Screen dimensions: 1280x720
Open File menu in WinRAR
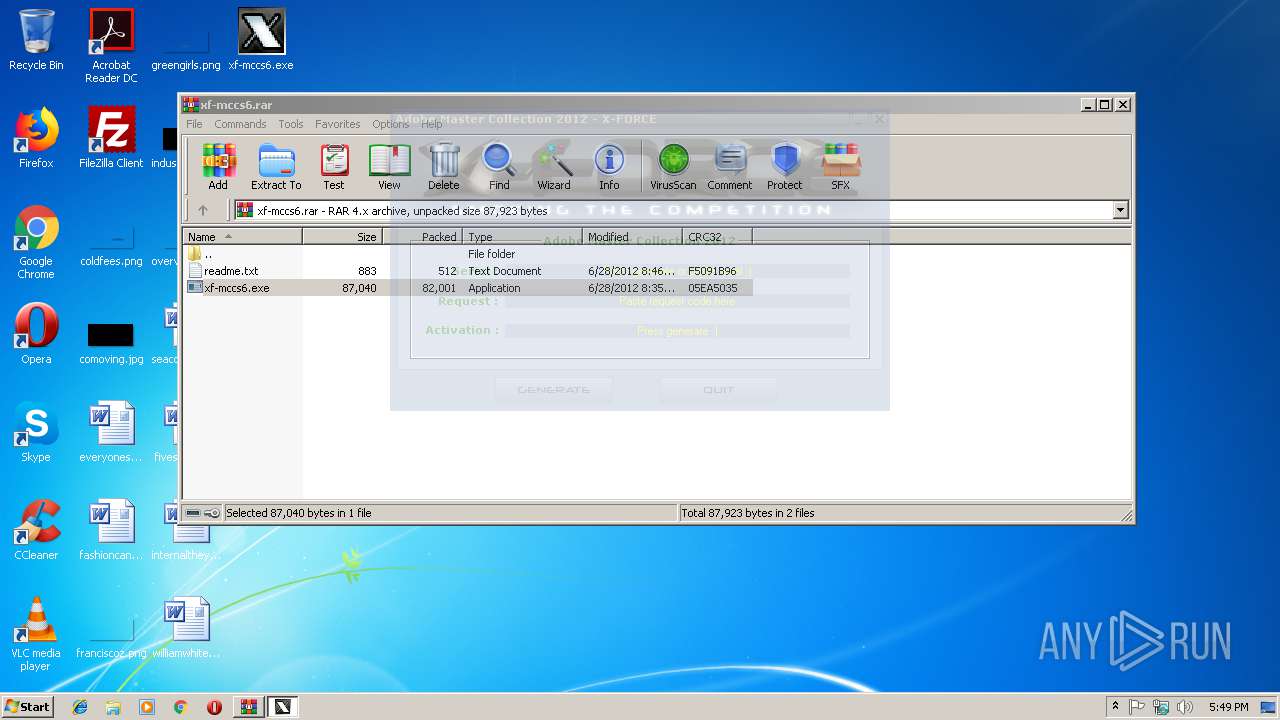point(194,124)
